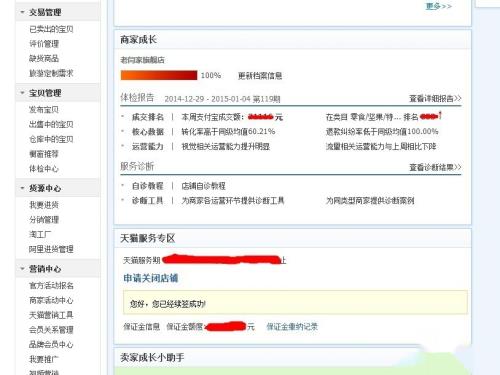The height and width of the screenshot is (375, 500).
Task: Open 已卖出的宝贝 in sidebar
Action: coord(51,29)
